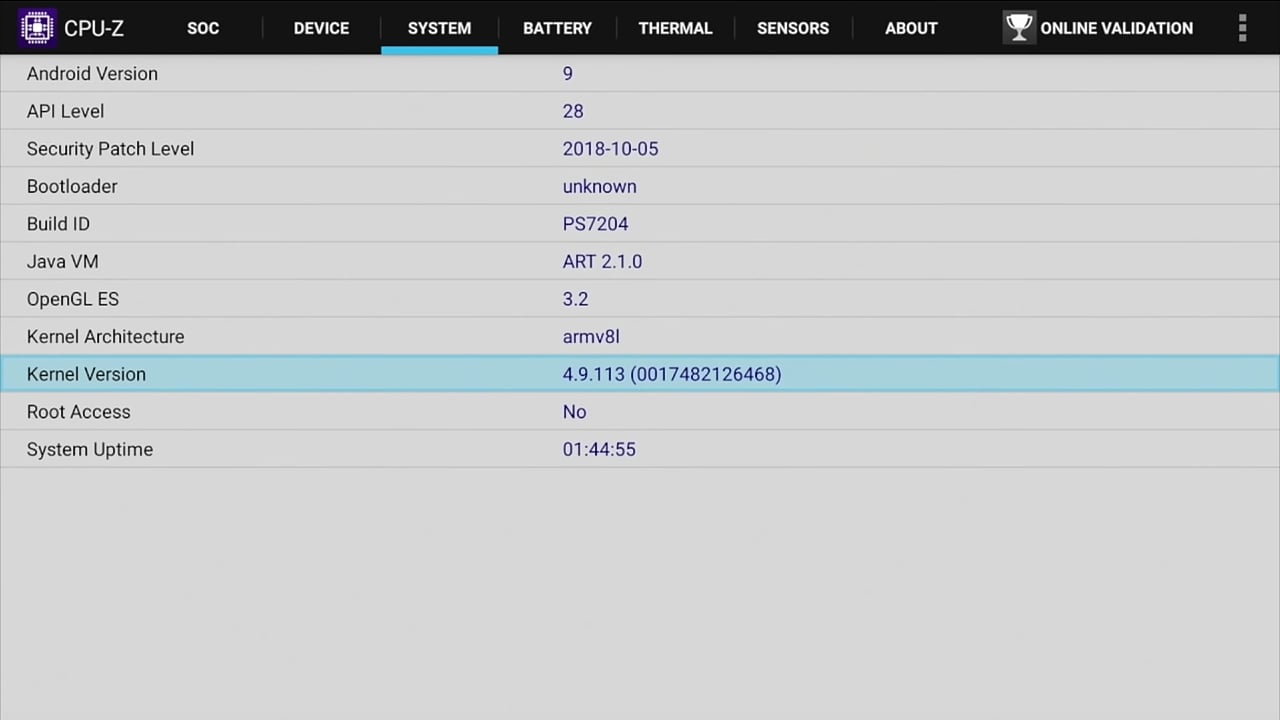This screenshot has width=1280, height=720.
Task: Click the patch date 2018-10-05
Action: coord(610,149)
